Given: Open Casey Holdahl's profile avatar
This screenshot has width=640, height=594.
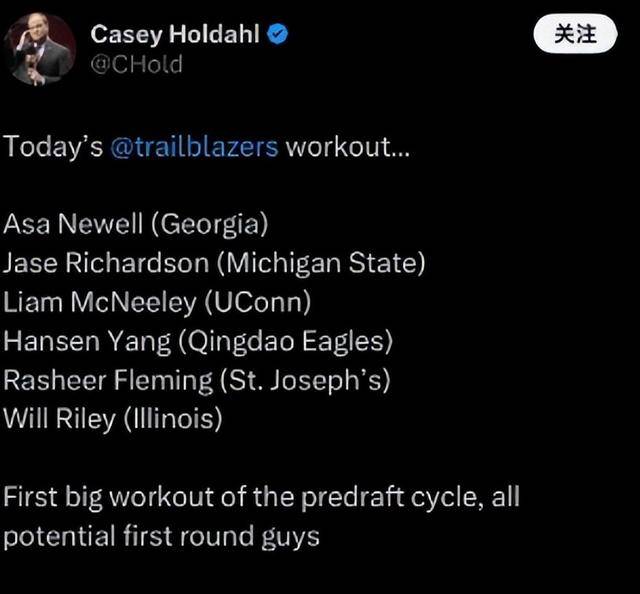Looking at the screenshot, I should click(x=40, y=49).
